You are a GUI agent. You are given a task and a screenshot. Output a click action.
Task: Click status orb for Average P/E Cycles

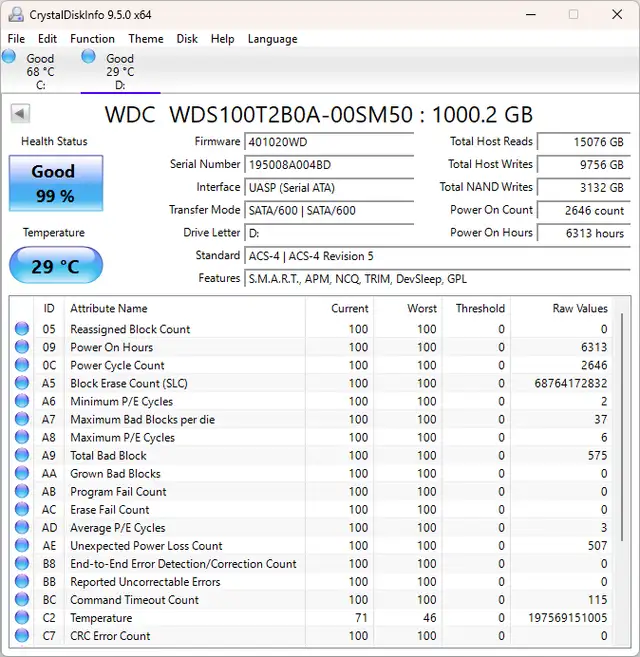pyautogui.click(x=22, y=527)
